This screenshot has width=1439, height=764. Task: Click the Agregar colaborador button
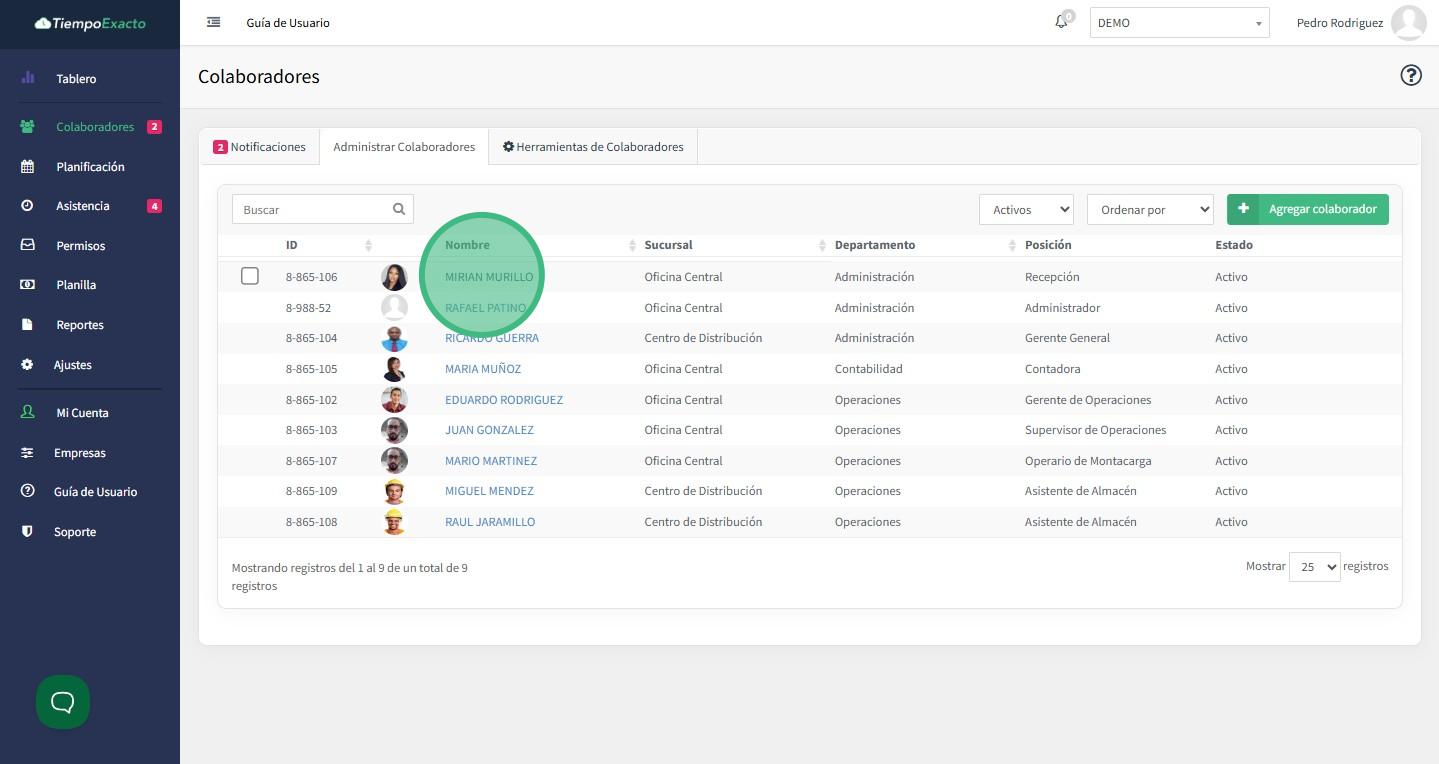pyautogui.click(x=1307, y=209)
